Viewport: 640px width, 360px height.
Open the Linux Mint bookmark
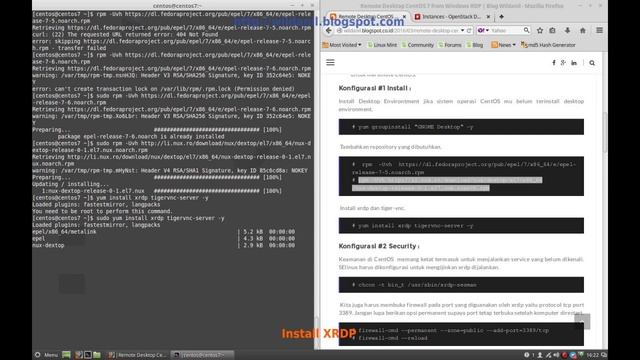(x=382, y=45)
